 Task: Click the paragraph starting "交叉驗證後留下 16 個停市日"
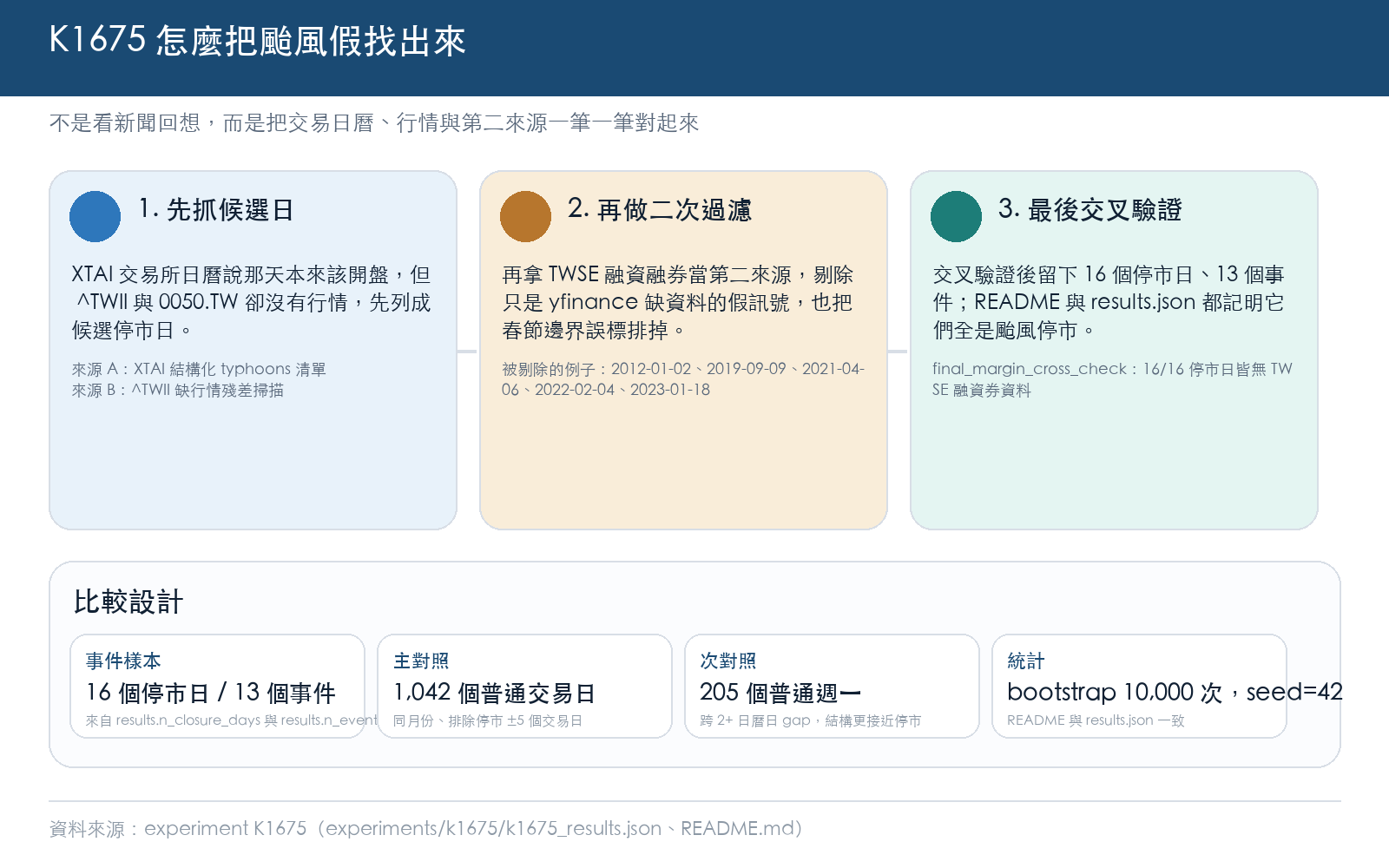click(1109, 302)
